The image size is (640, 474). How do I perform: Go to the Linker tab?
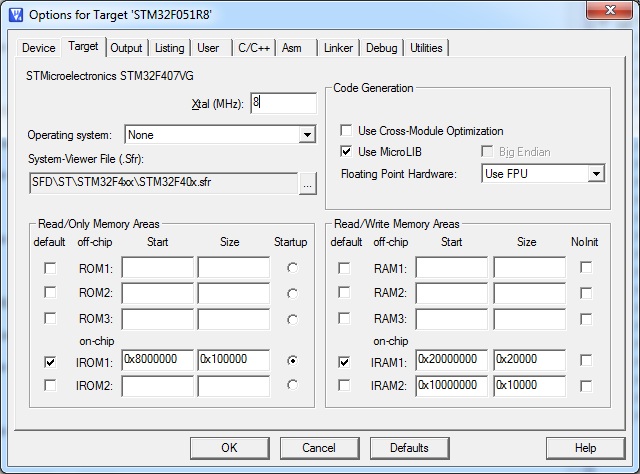tap(338, 48)
